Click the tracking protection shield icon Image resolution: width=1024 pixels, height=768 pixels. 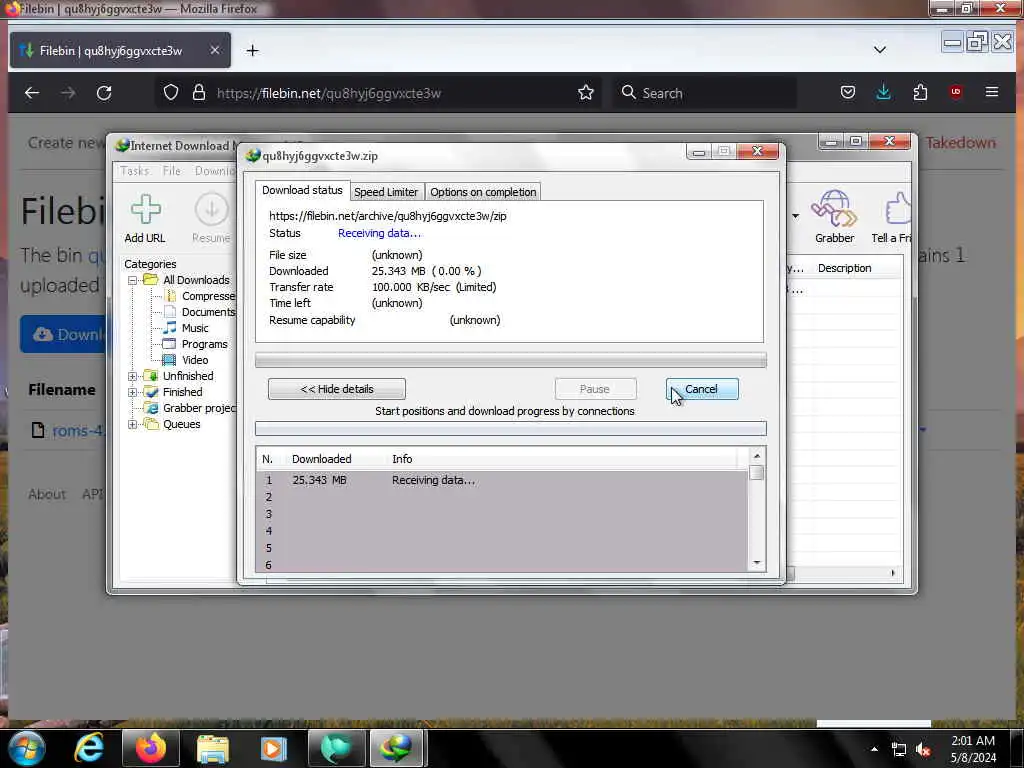[170, 93]
